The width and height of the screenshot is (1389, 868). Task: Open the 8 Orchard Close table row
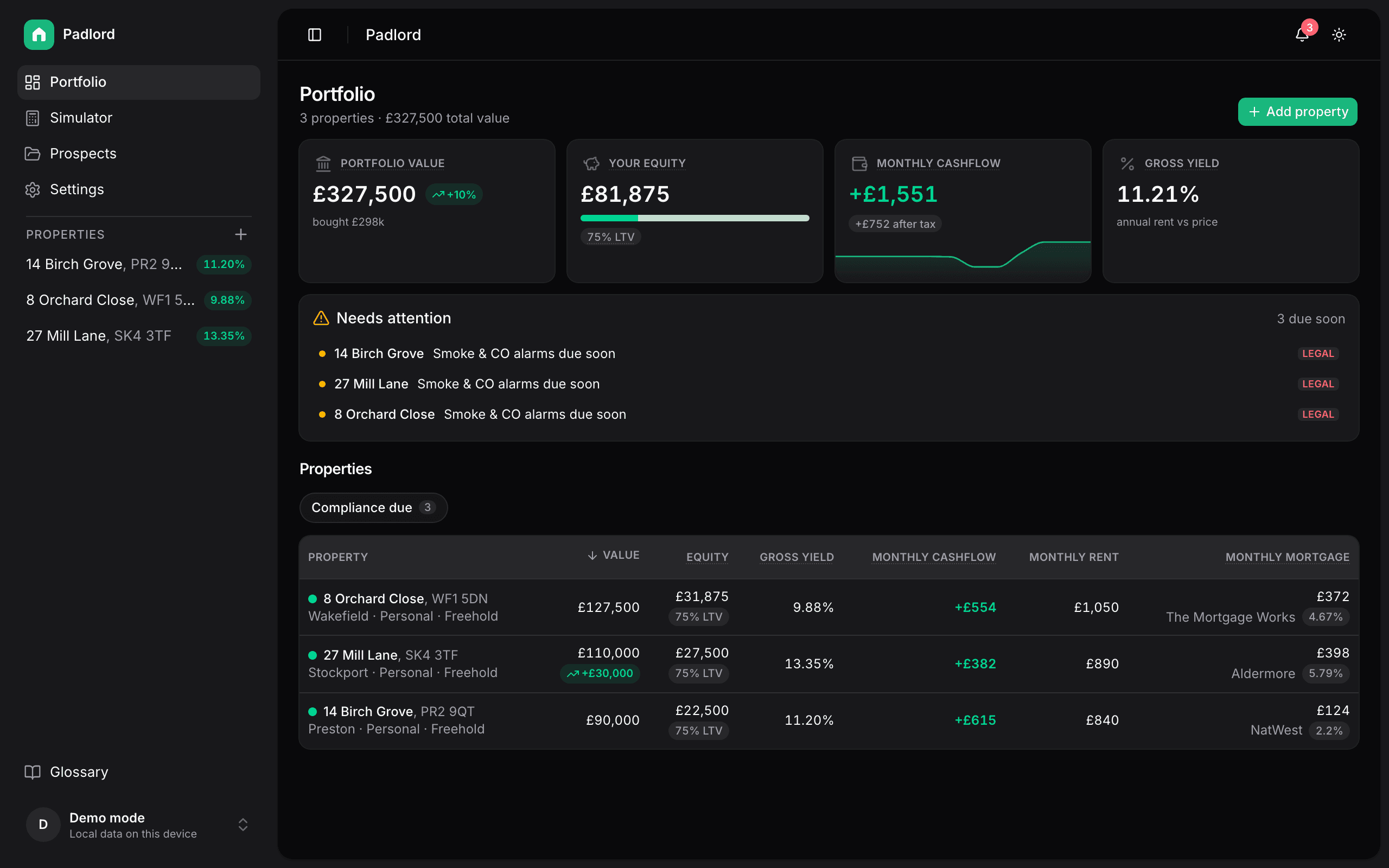[829, 608]
